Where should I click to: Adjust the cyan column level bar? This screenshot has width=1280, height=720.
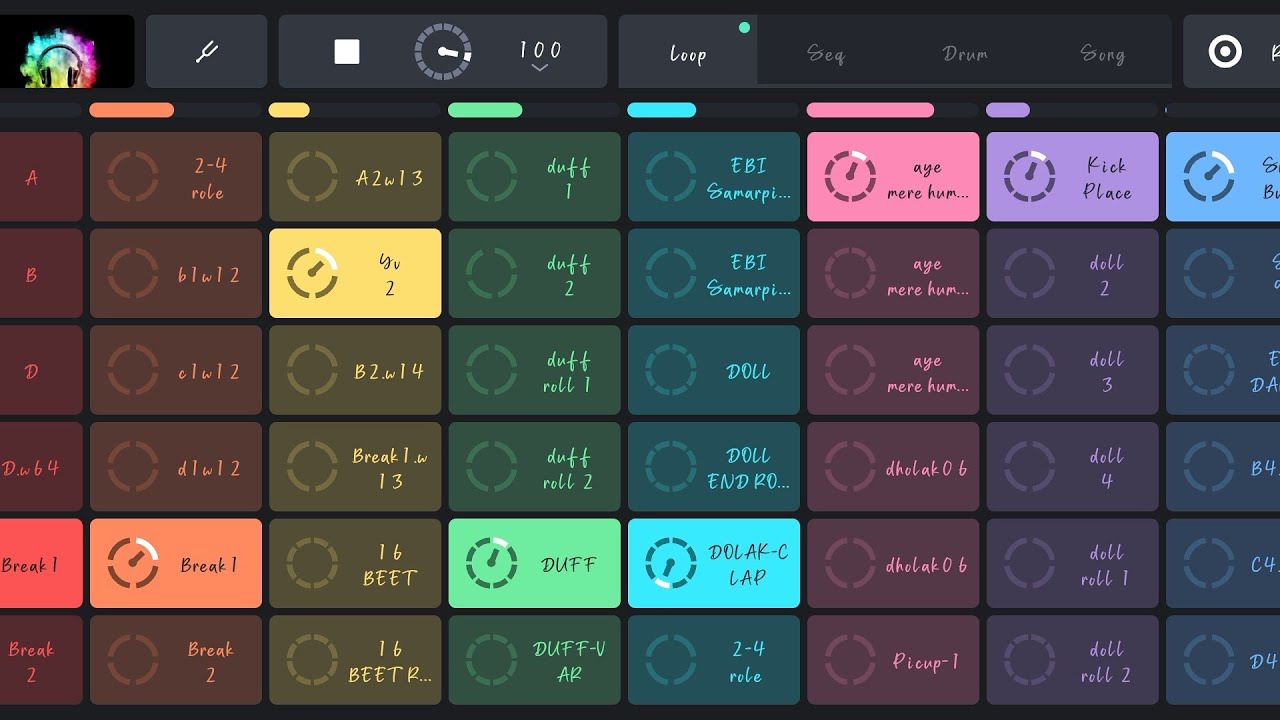pos(714,110)
